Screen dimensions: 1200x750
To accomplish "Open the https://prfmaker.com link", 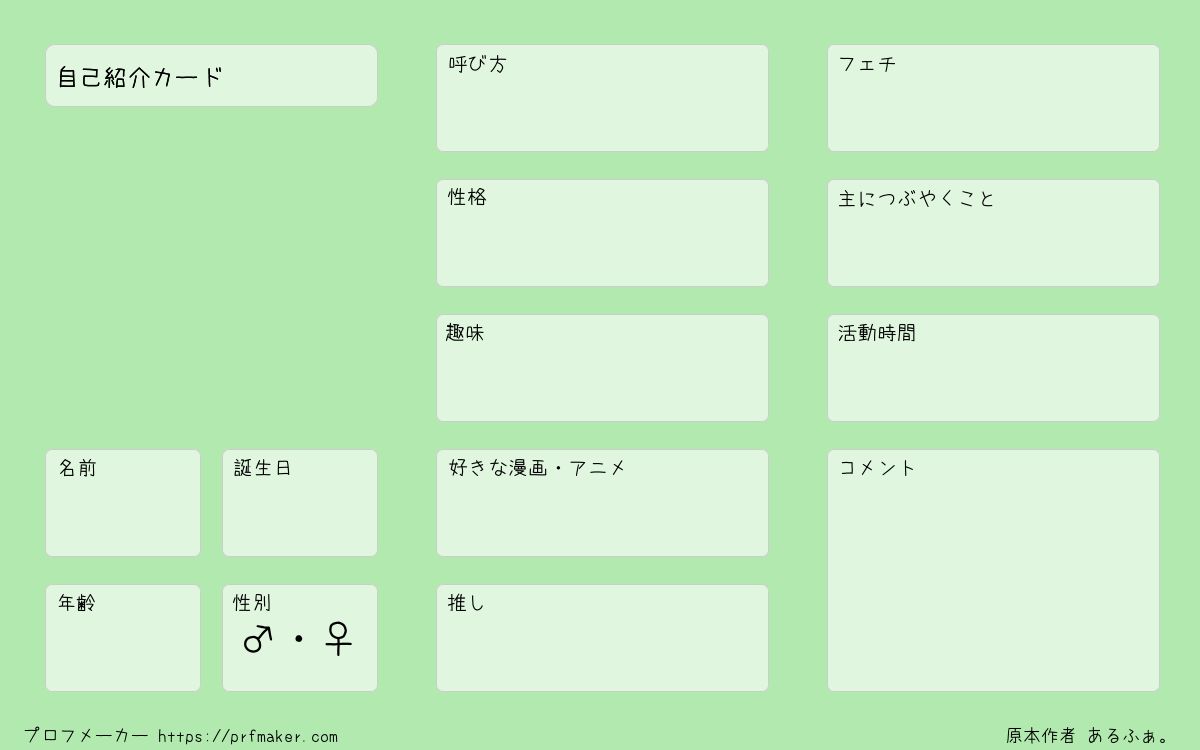I will [248, 737].
